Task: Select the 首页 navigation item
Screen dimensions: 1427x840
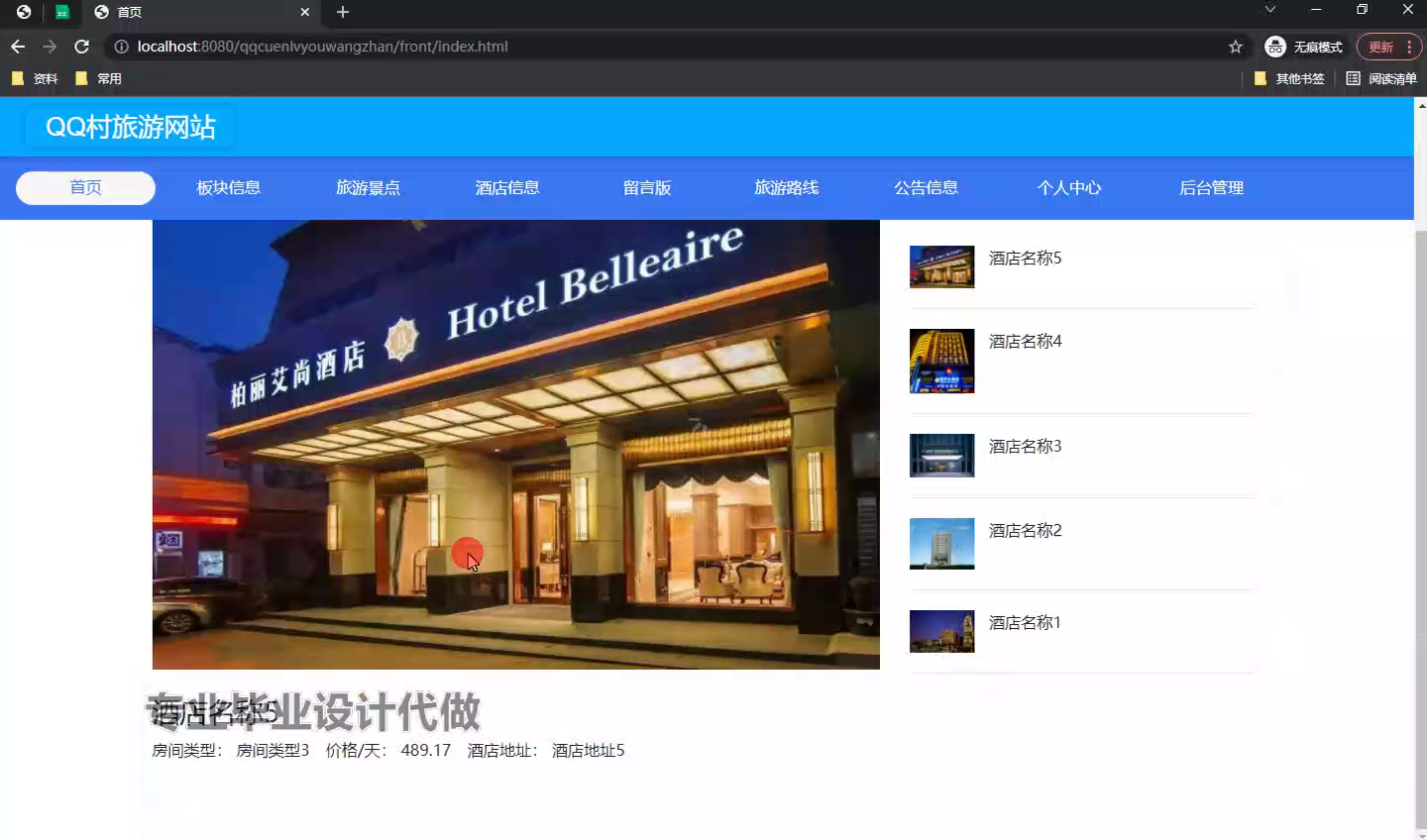Action: (x=85, y=188)
